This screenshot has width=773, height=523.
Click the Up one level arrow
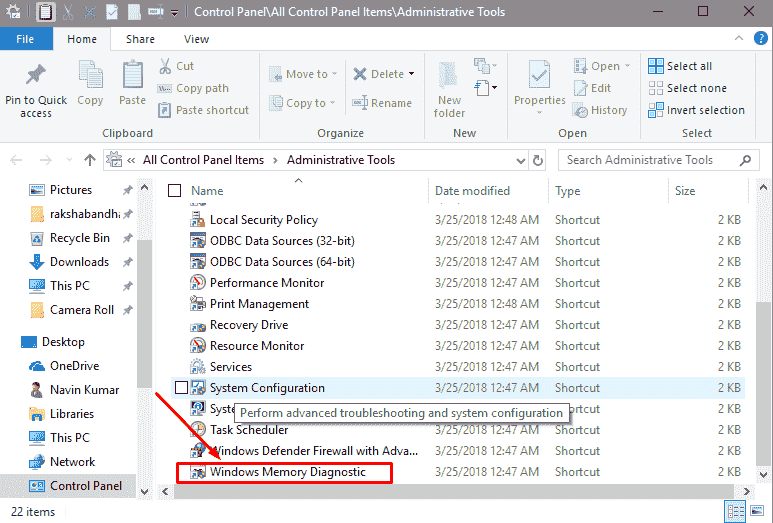point(90,160)
